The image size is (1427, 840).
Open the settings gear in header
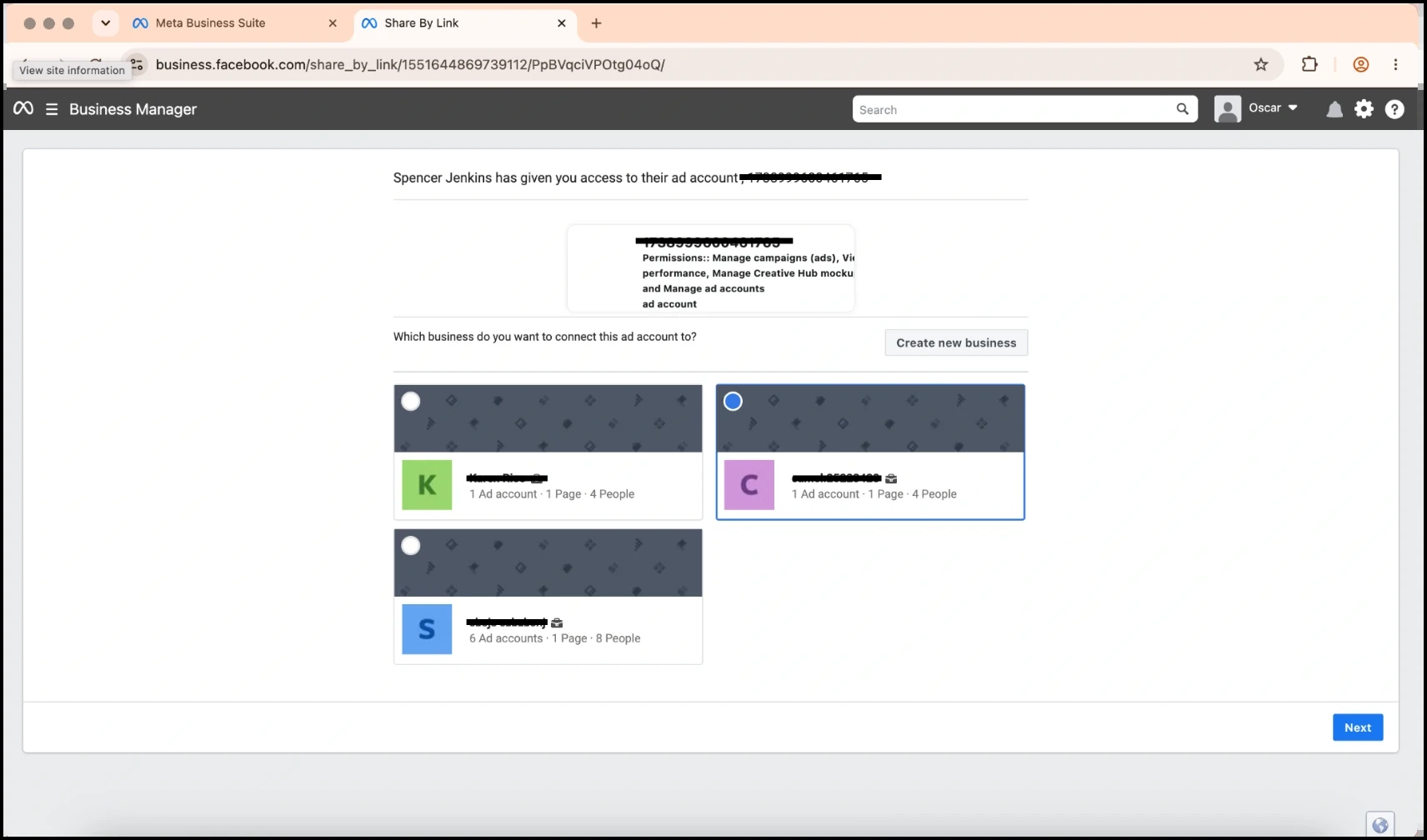pyautogui.click(x=1364, y=109)
